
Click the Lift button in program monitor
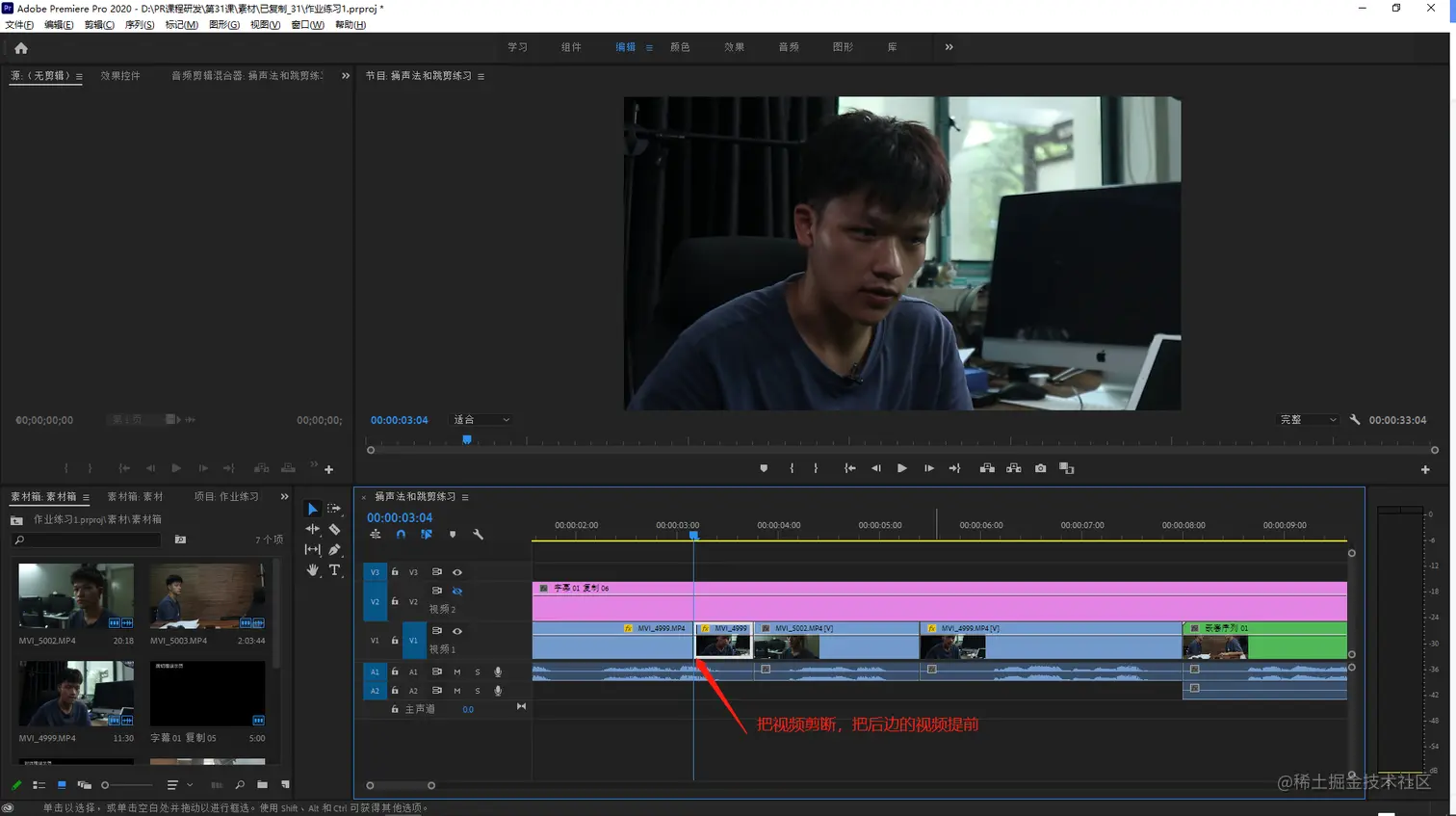(x=987, y=468)
